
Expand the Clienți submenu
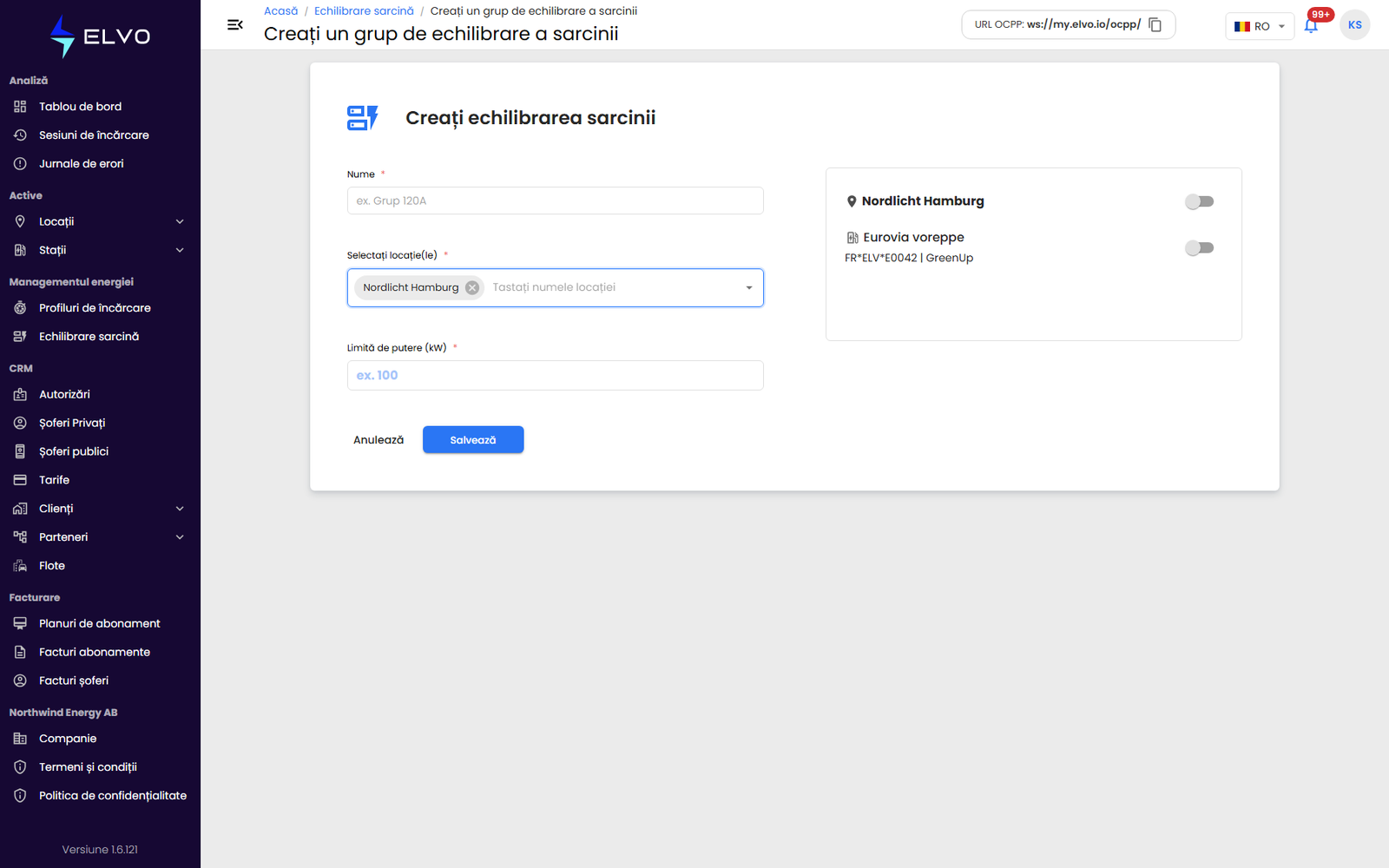tap(180, 509)
